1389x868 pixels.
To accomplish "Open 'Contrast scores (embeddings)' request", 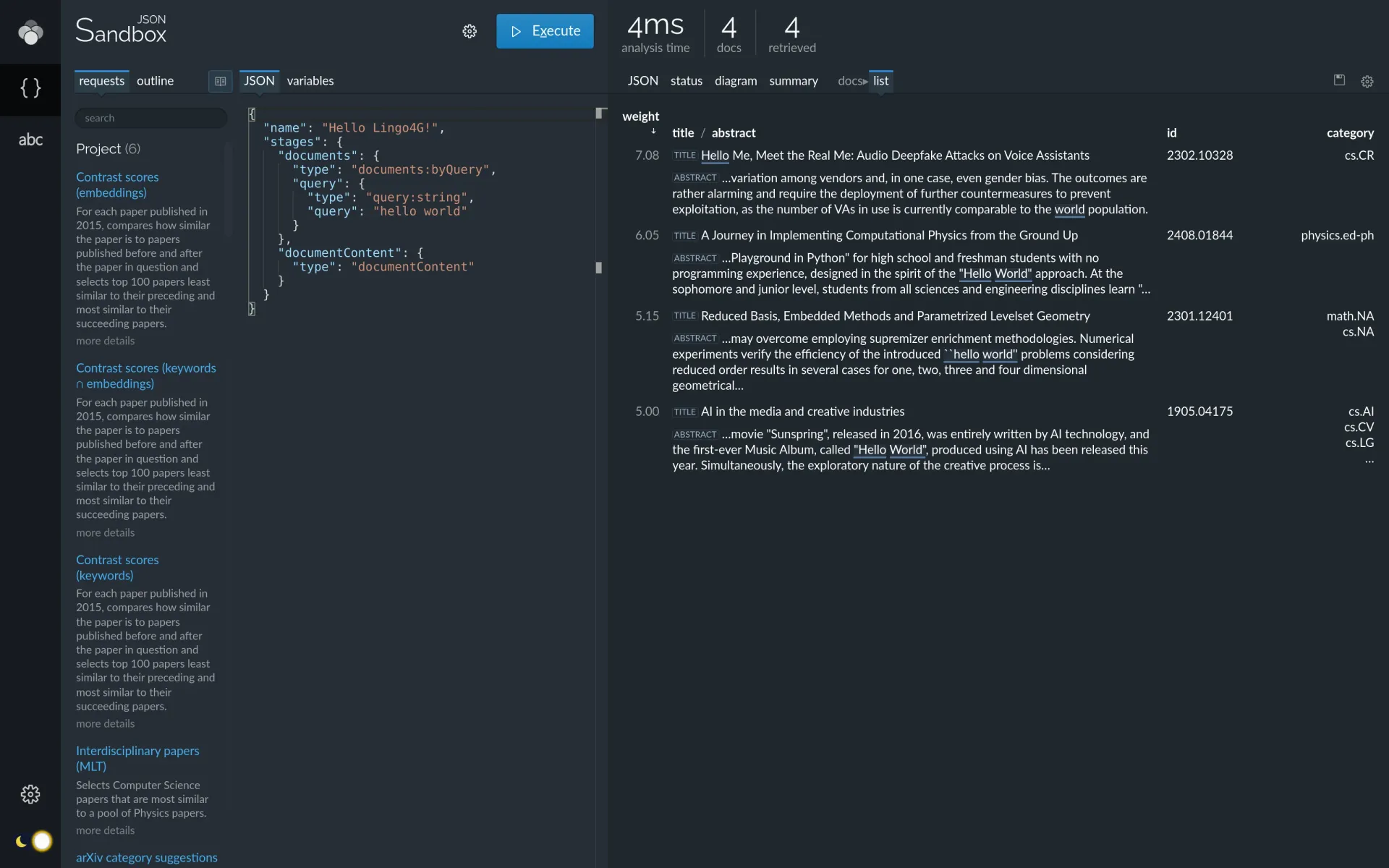I will [x=117, y=184].
